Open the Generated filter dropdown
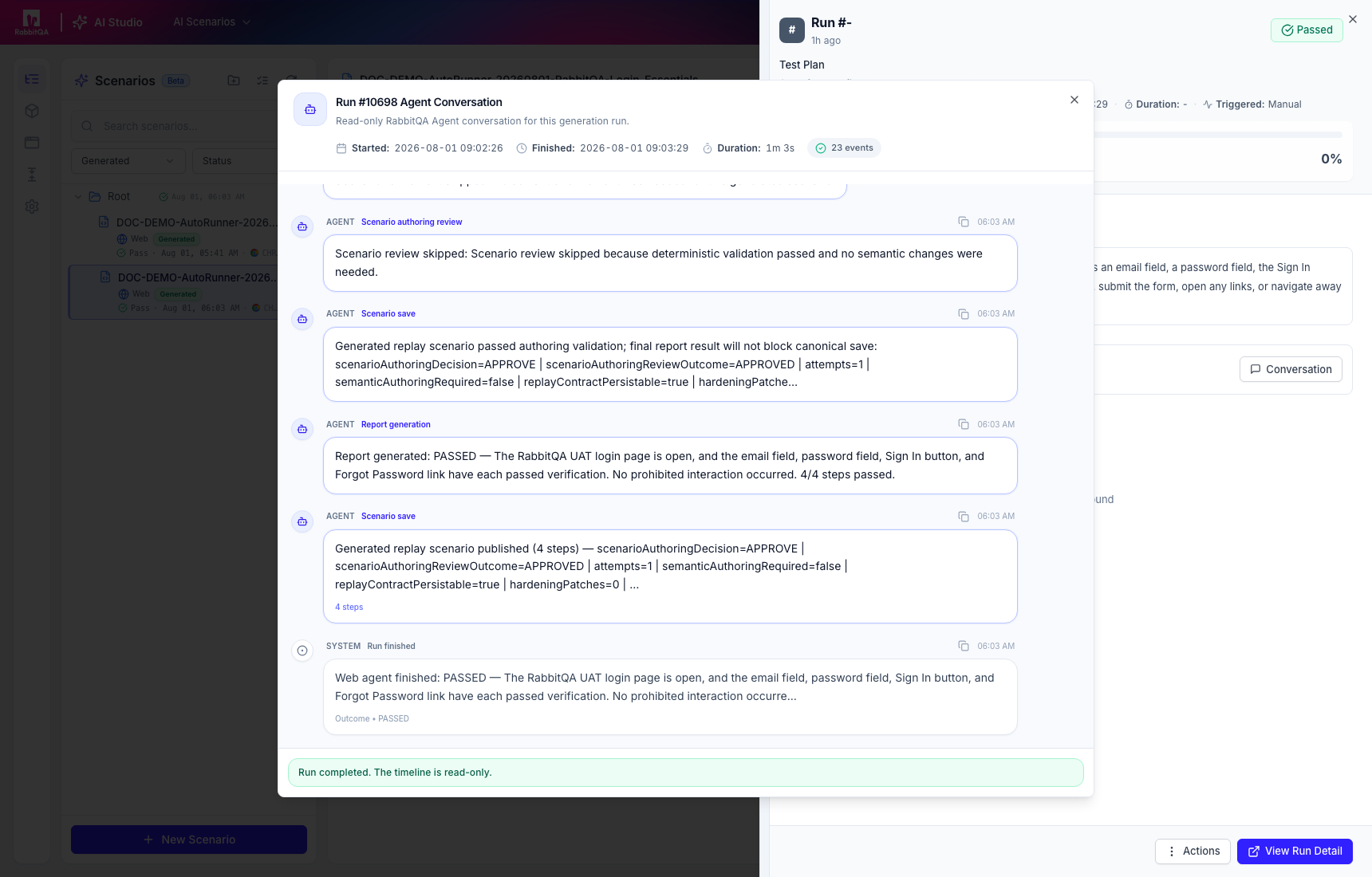The width and height of the screenshot is (1372, 877). coord(128,161)
